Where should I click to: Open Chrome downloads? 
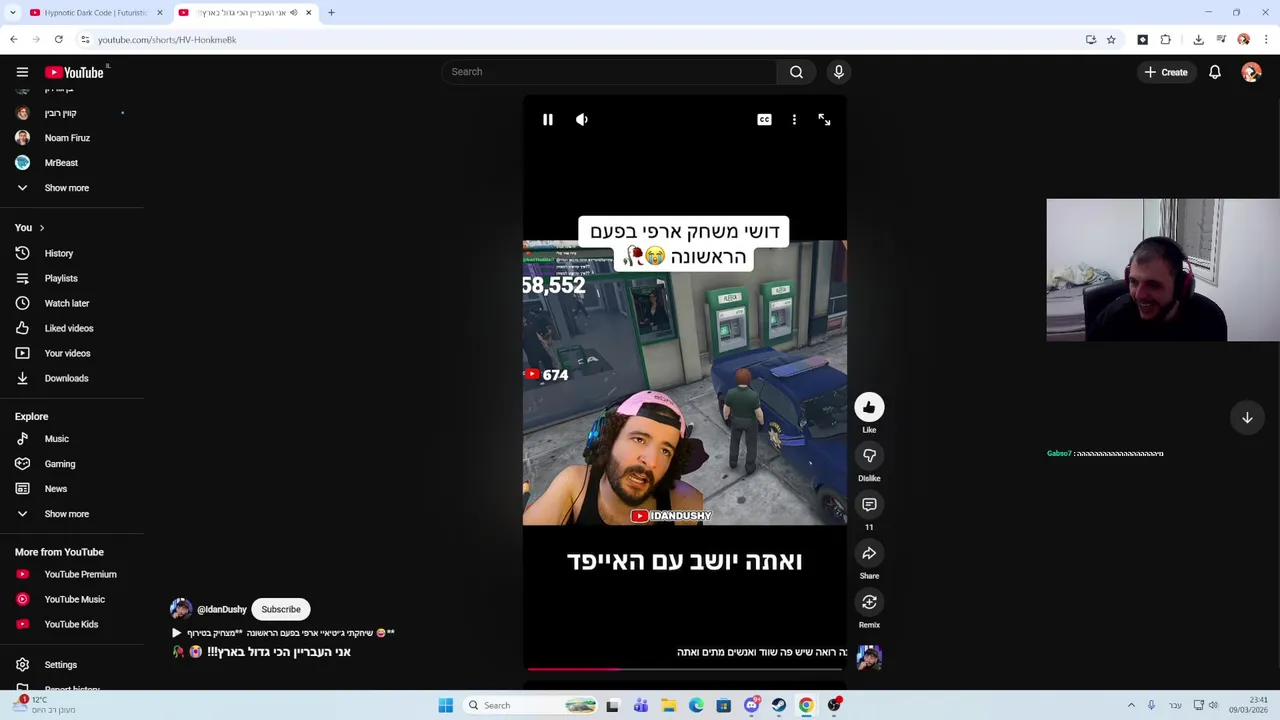tap(1198, 40)
